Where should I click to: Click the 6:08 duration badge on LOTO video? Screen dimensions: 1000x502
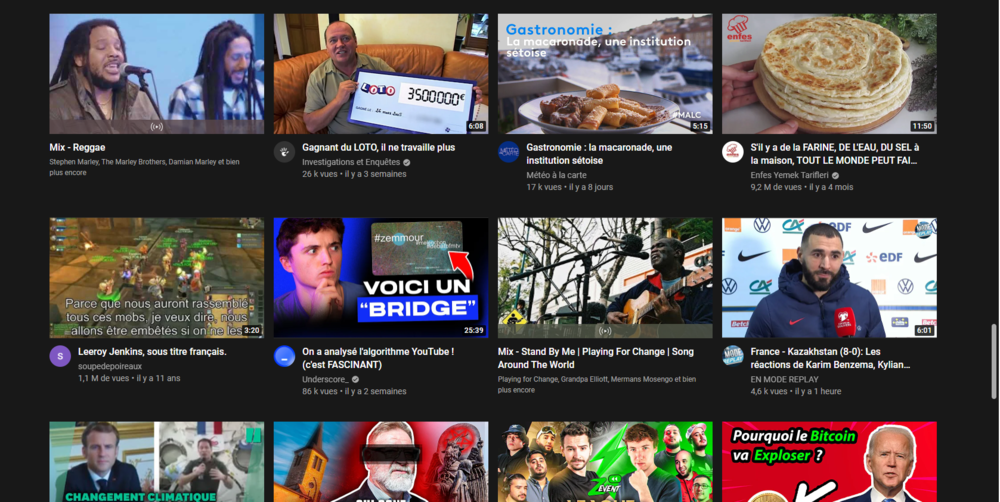point(476,126)
